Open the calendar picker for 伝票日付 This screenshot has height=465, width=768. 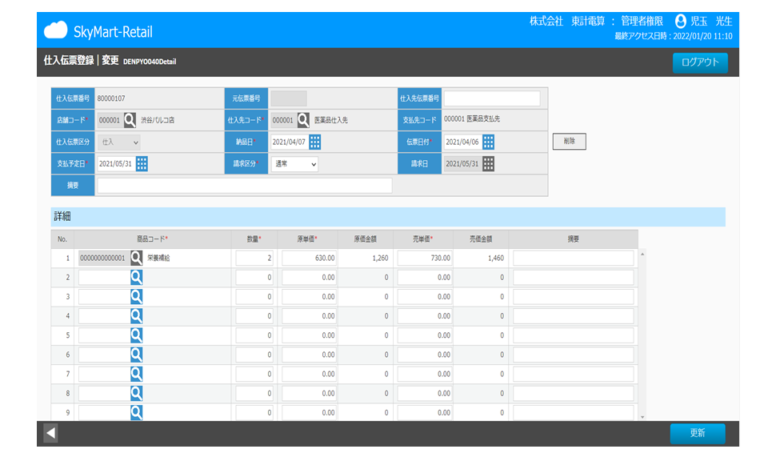pyautogui.click(x=488, y=142)
